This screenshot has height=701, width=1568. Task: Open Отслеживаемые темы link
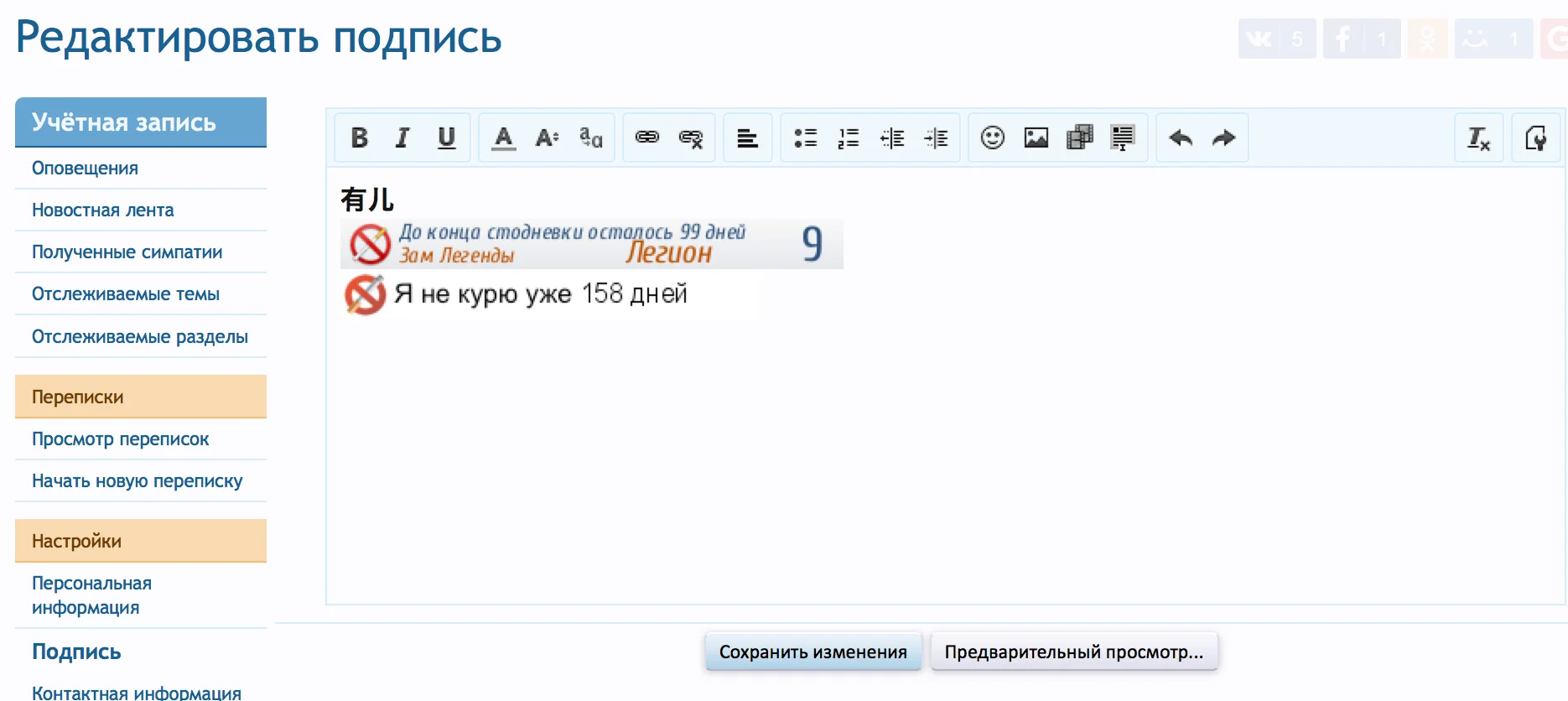[126, 293]
